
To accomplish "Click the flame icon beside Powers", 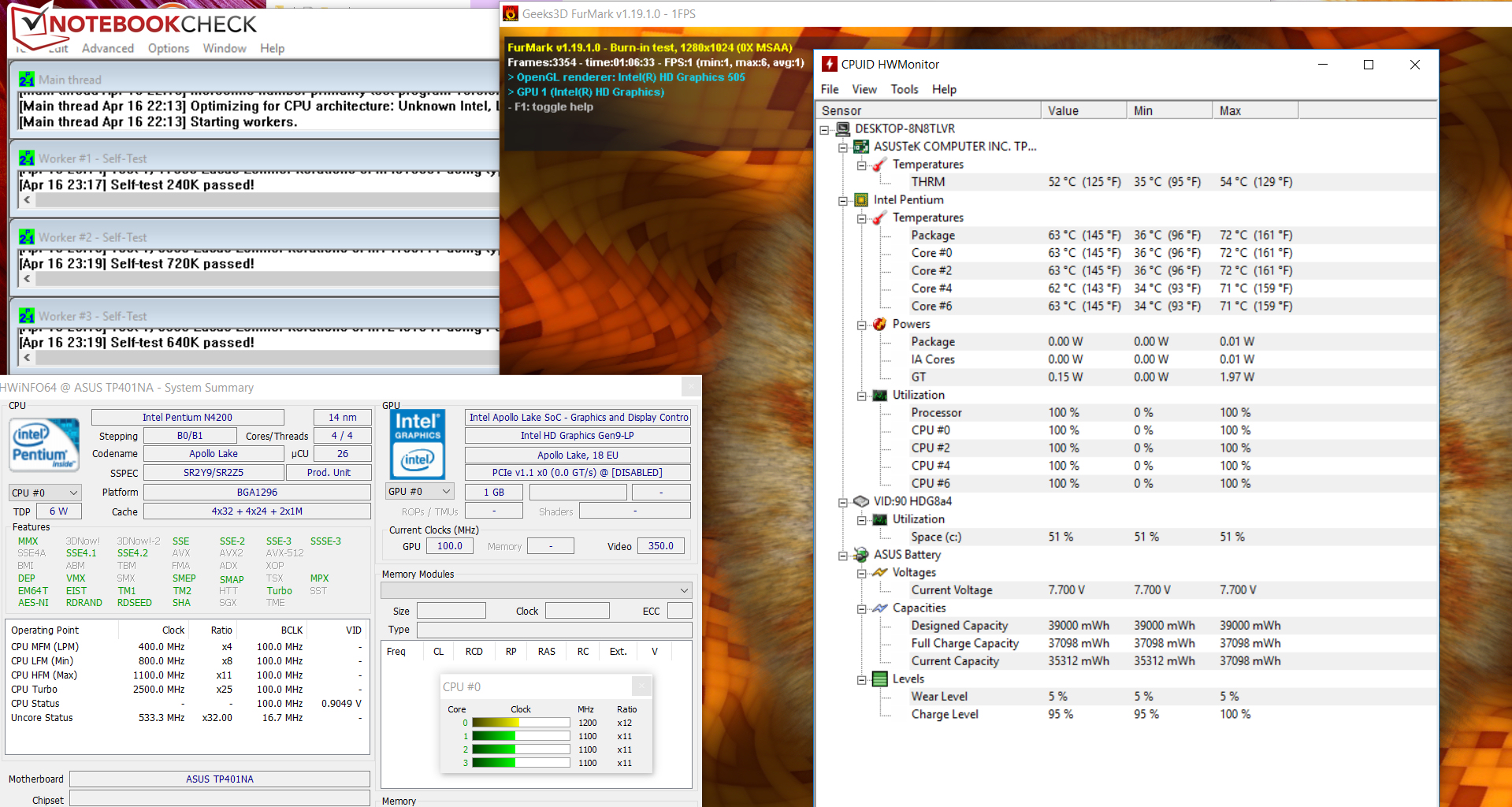I will point(880,324).
